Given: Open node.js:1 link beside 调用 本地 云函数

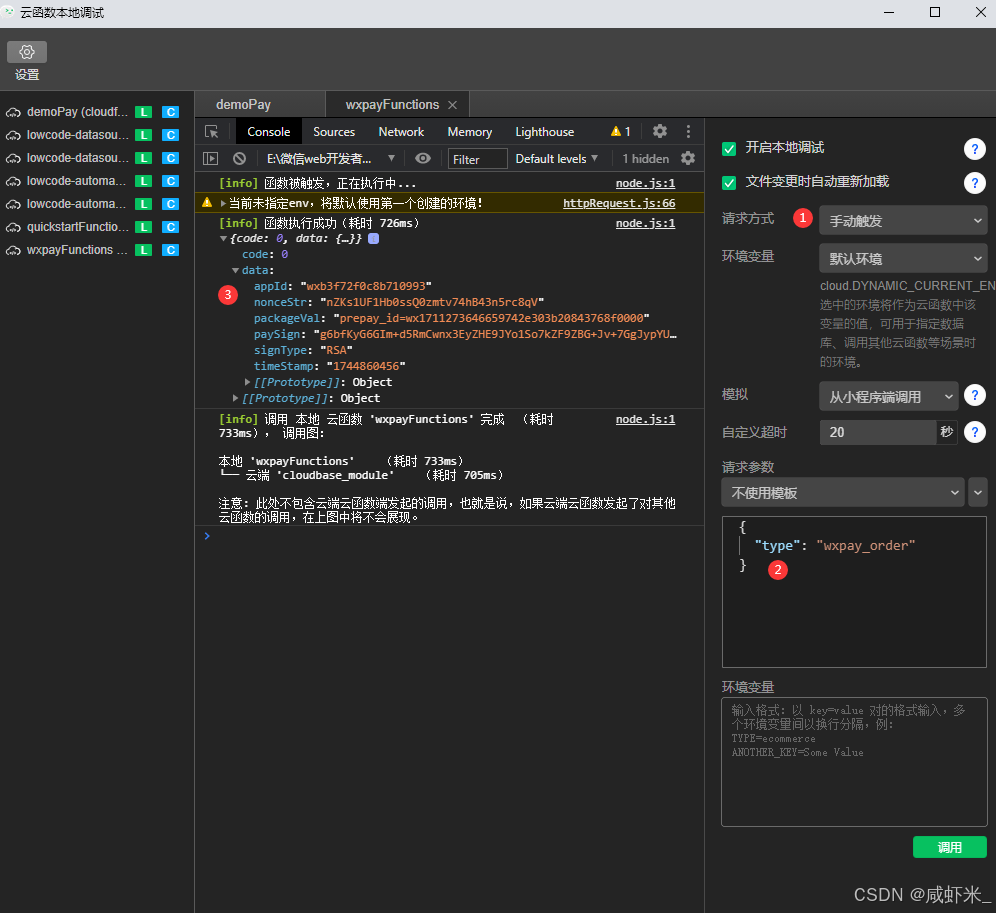Looking at the screenshot, I should (x=645, y=419).
